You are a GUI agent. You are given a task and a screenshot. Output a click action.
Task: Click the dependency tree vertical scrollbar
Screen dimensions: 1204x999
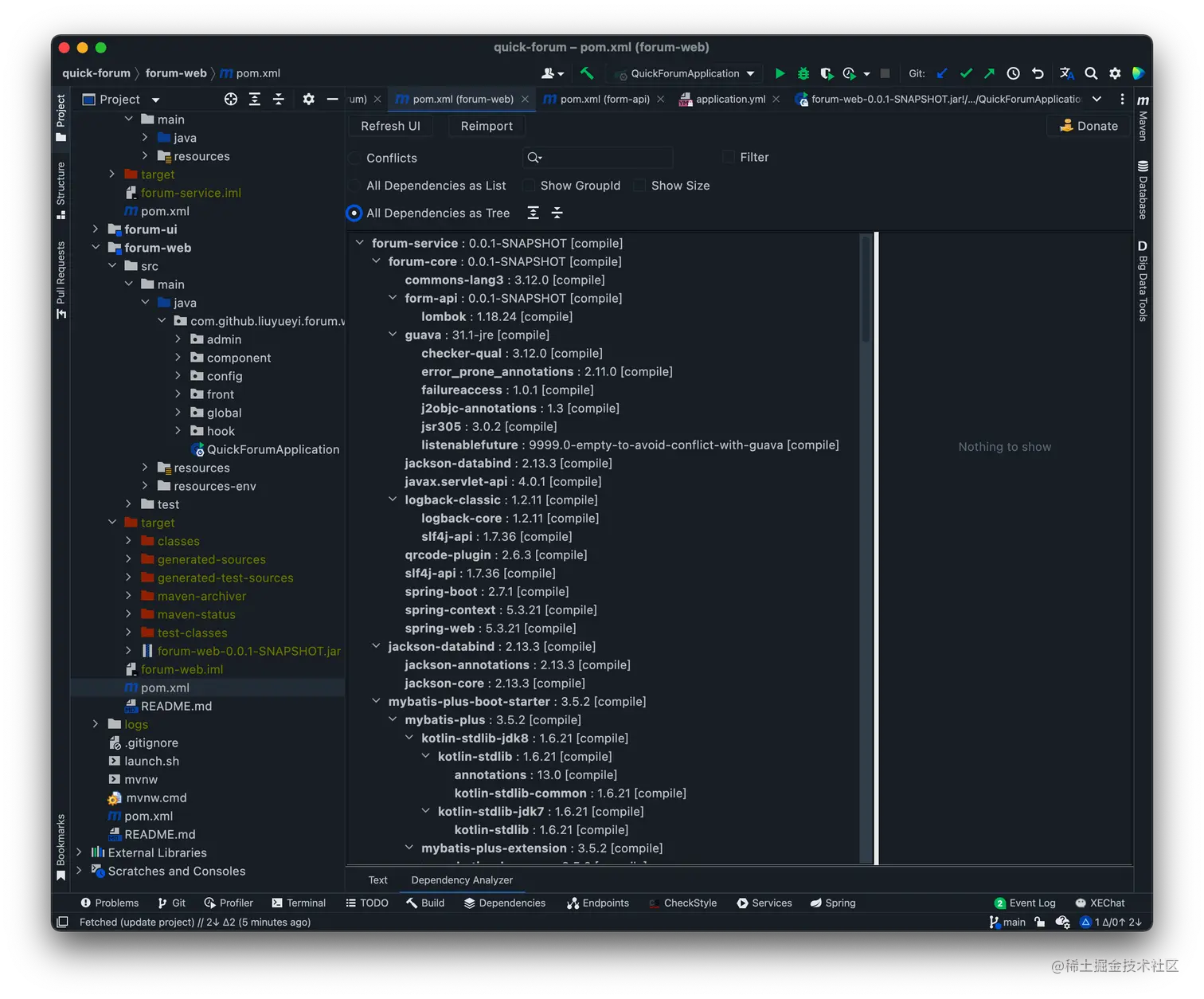point(866,288)
